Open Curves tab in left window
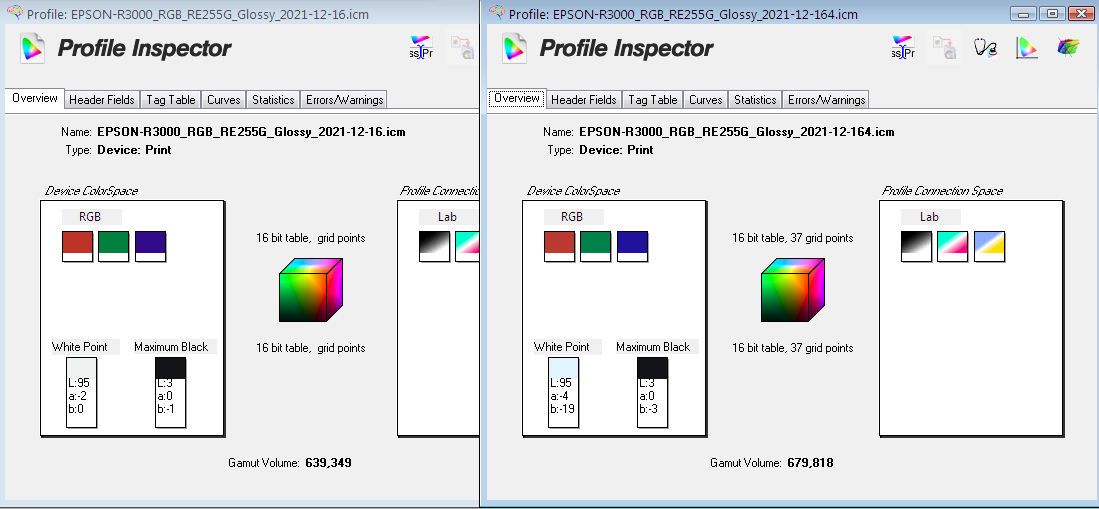 coord(224,100)
